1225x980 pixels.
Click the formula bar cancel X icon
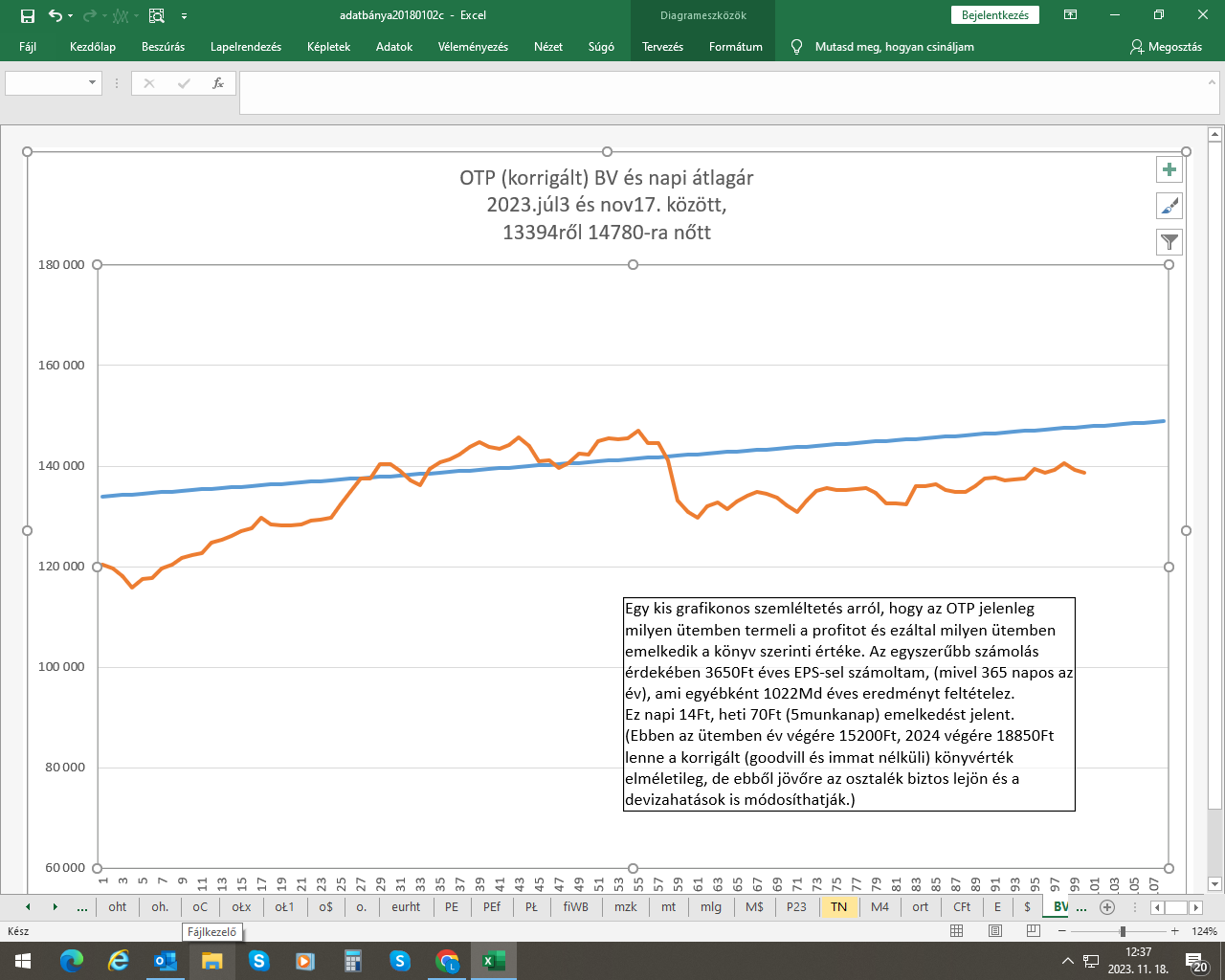click(x=149, y=83)
